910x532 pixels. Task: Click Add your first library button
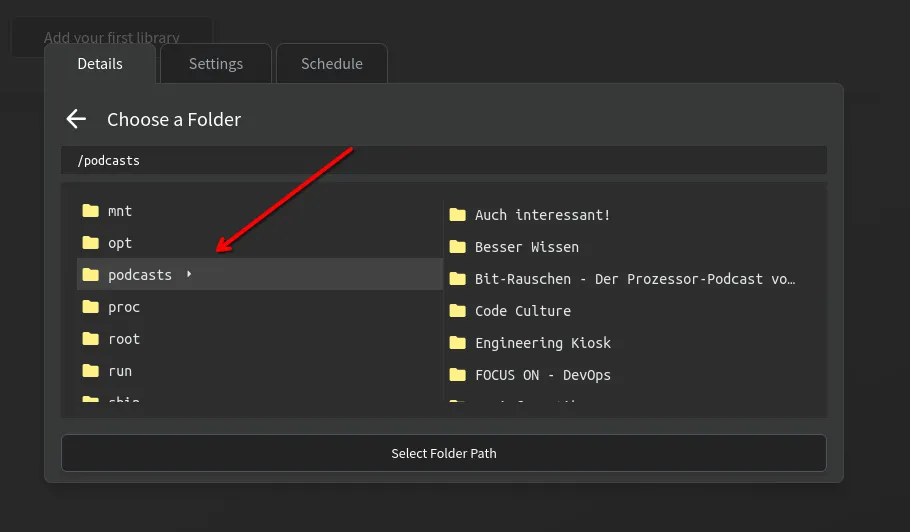coord(112,38)
